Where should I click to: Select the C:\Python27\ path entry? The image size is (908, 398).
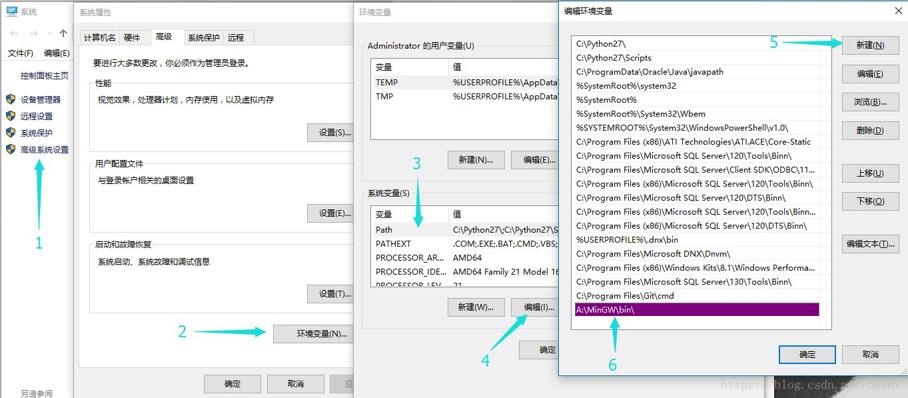[697, 43]
